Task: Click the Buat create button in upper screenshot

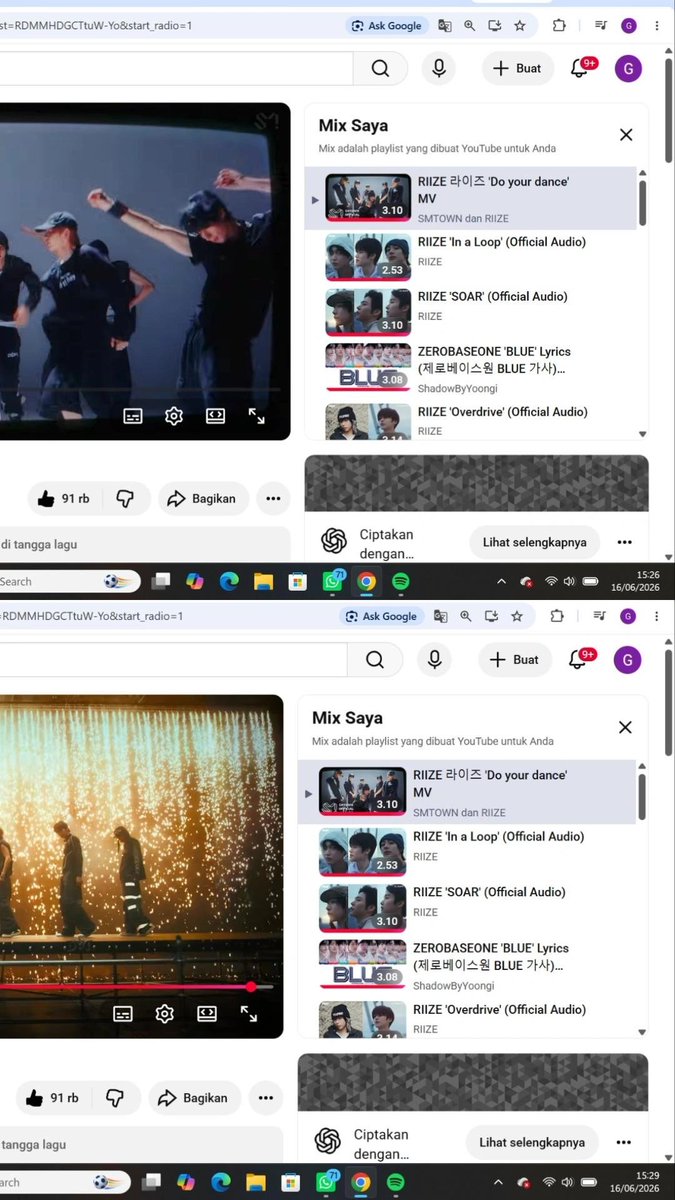Action: click(x=517, y=68)
